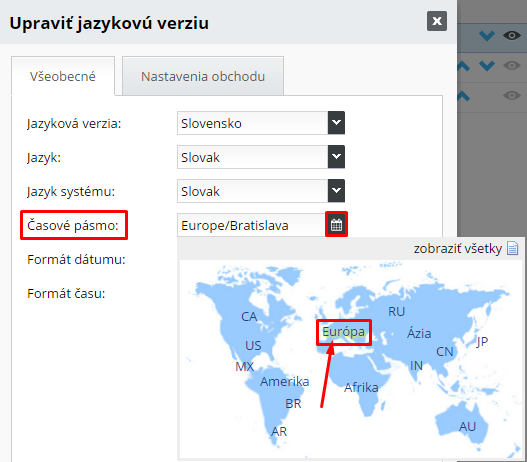Image resolution: width=527 pixels, height=462 pixels.
Task: Click the document icon next to zobraziť všetky
Action: [x=513, y=249]
